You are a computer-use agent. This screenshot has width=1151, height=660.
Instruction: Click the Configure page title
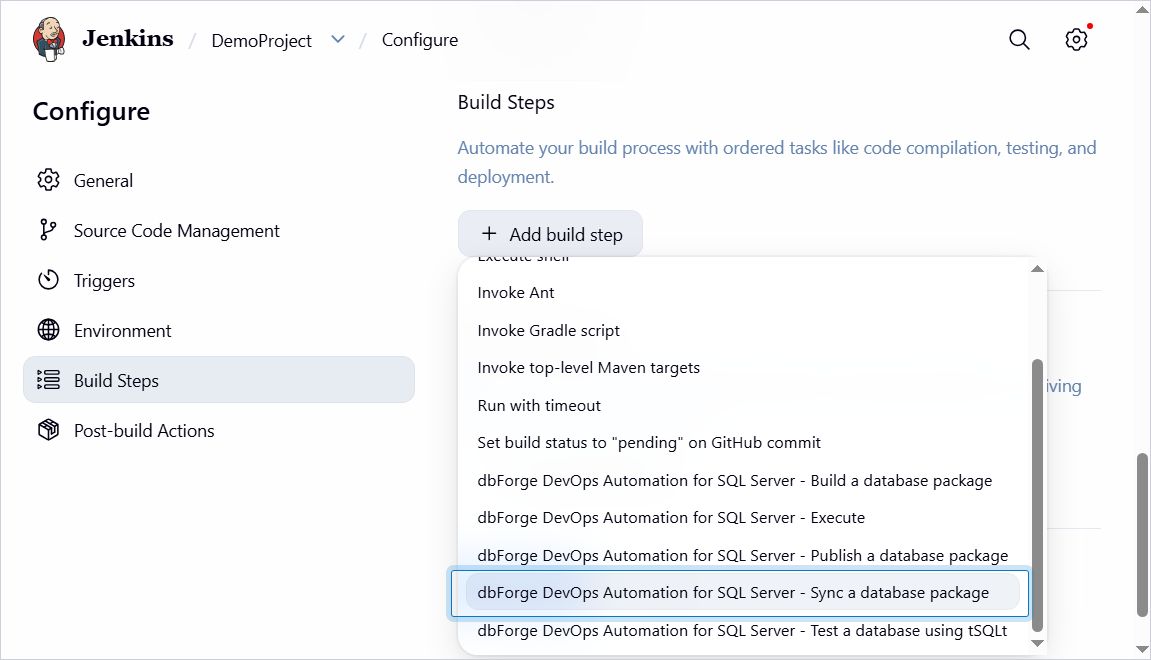click(x=91, y=112)
